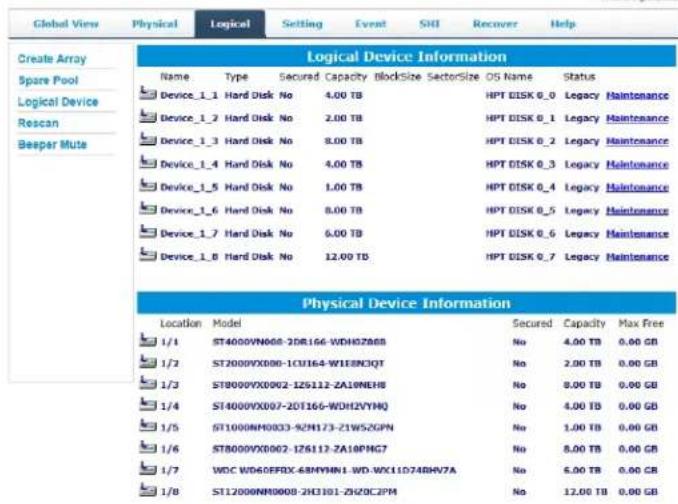The height and width of the screenshot is (504, 678).
Task: Click the drive icon for location 1/6
Action: click(148, 447)
